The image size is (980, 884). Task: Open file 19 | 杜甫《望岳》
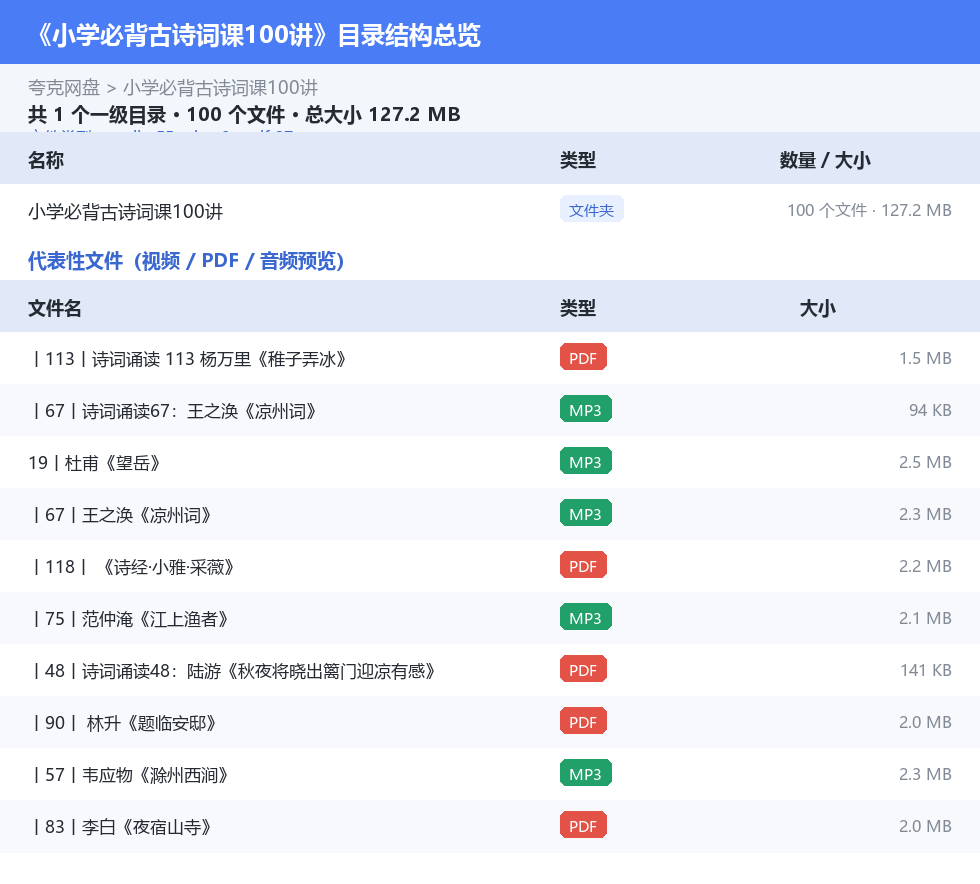(94, 463)
